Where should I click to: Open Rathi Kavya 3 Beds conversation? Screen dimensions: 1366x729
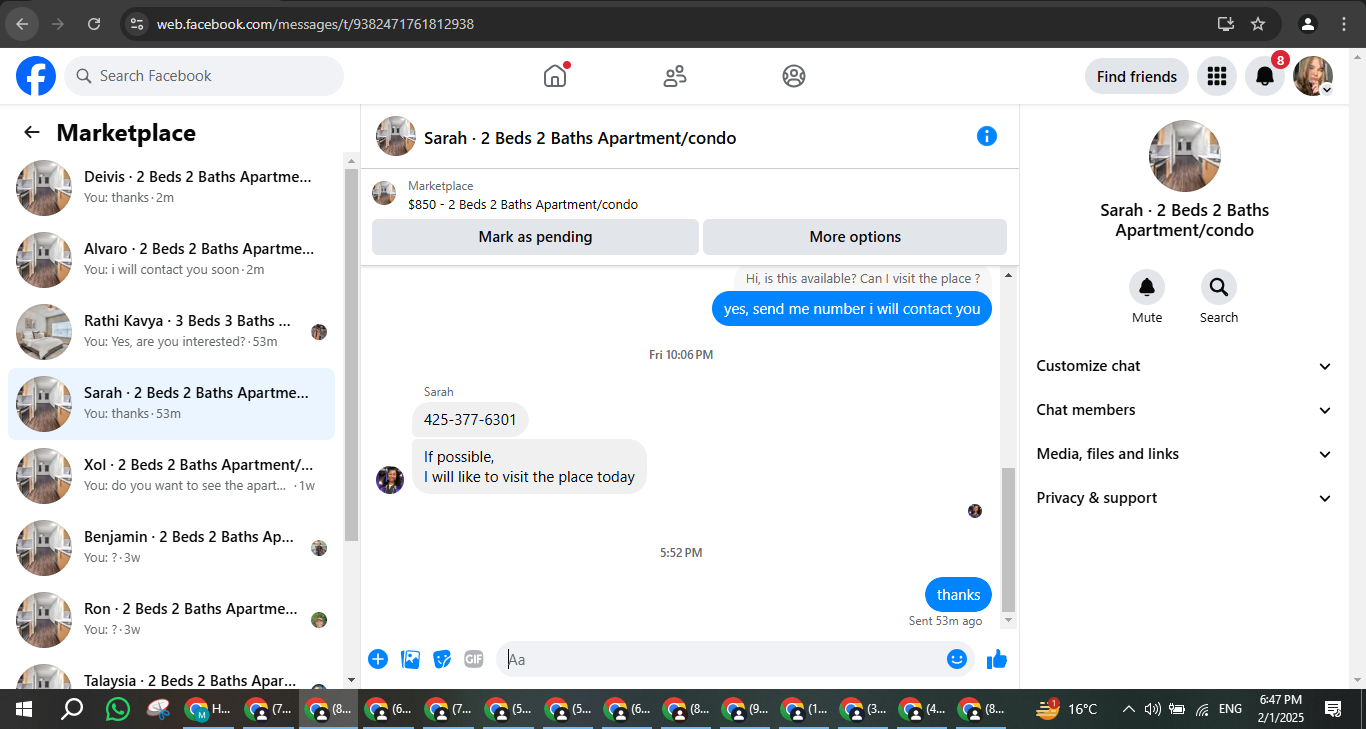click(172, 331)
